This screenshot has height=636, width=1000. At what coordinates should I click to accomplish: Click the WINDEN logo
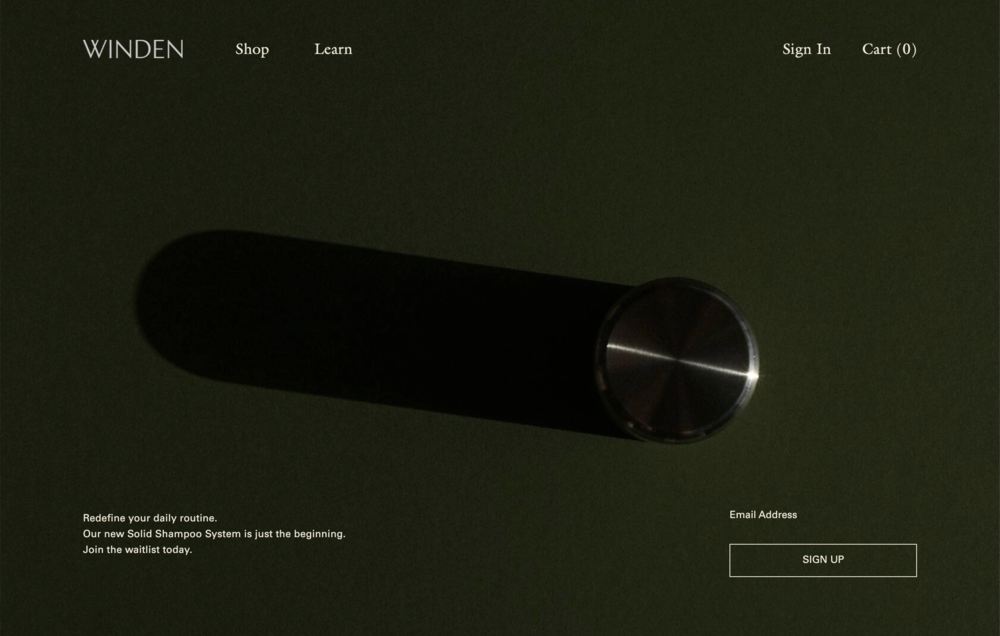tap(133, 49)
